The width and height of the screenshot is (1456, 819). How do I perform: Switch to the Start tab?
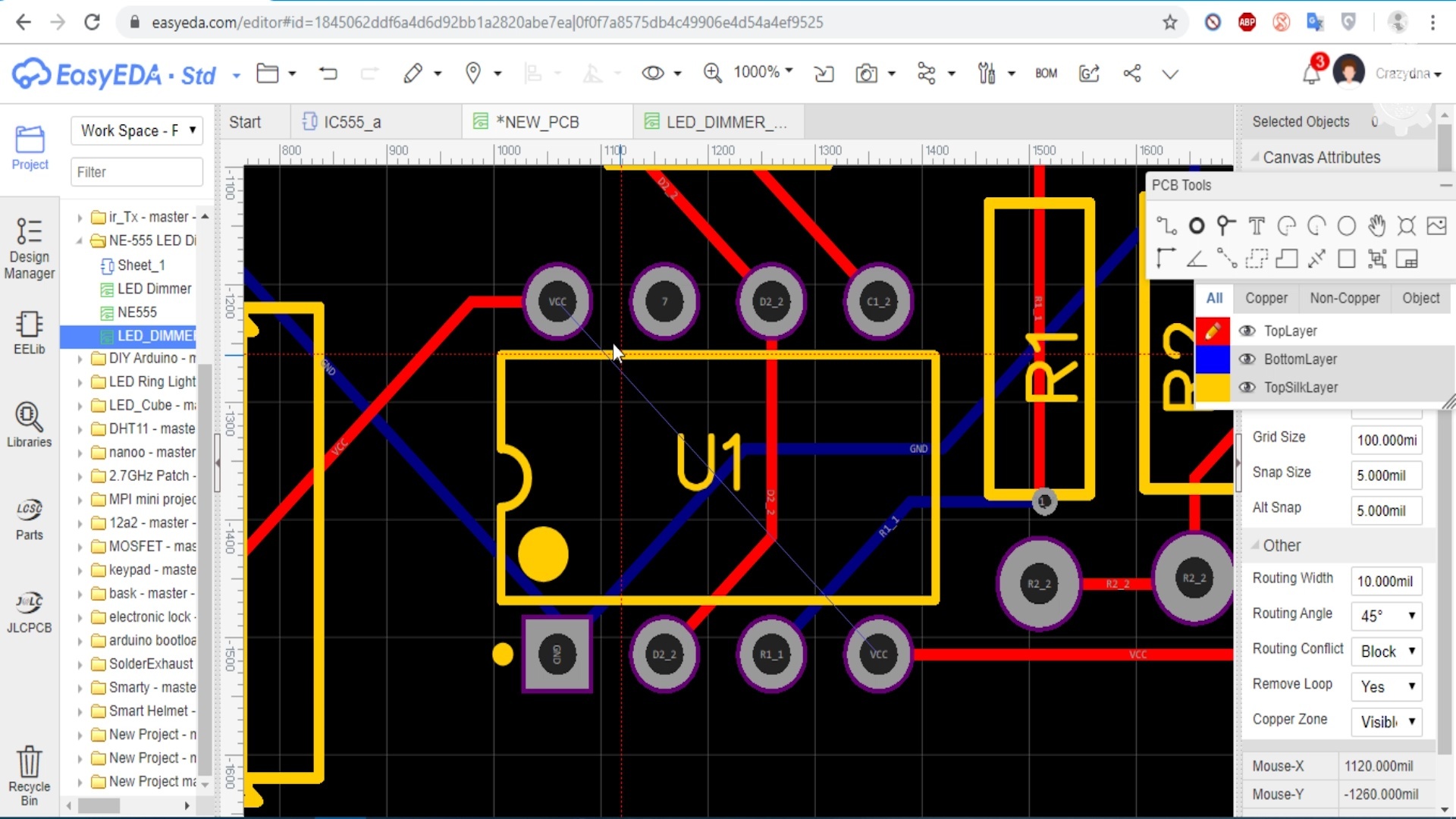pos(245,122)
